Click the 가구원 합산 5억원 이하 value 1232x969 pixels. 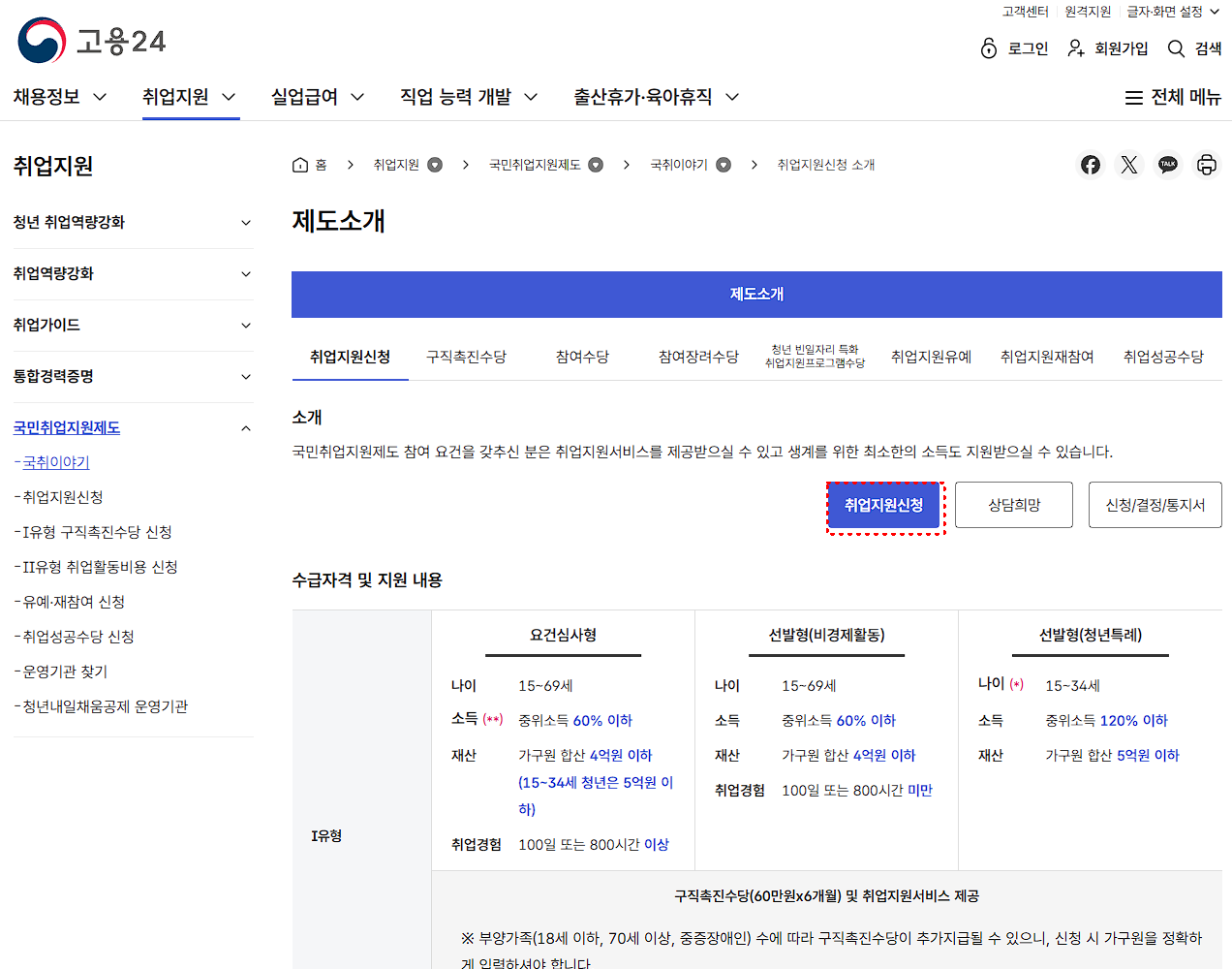tap(1112, 756)
